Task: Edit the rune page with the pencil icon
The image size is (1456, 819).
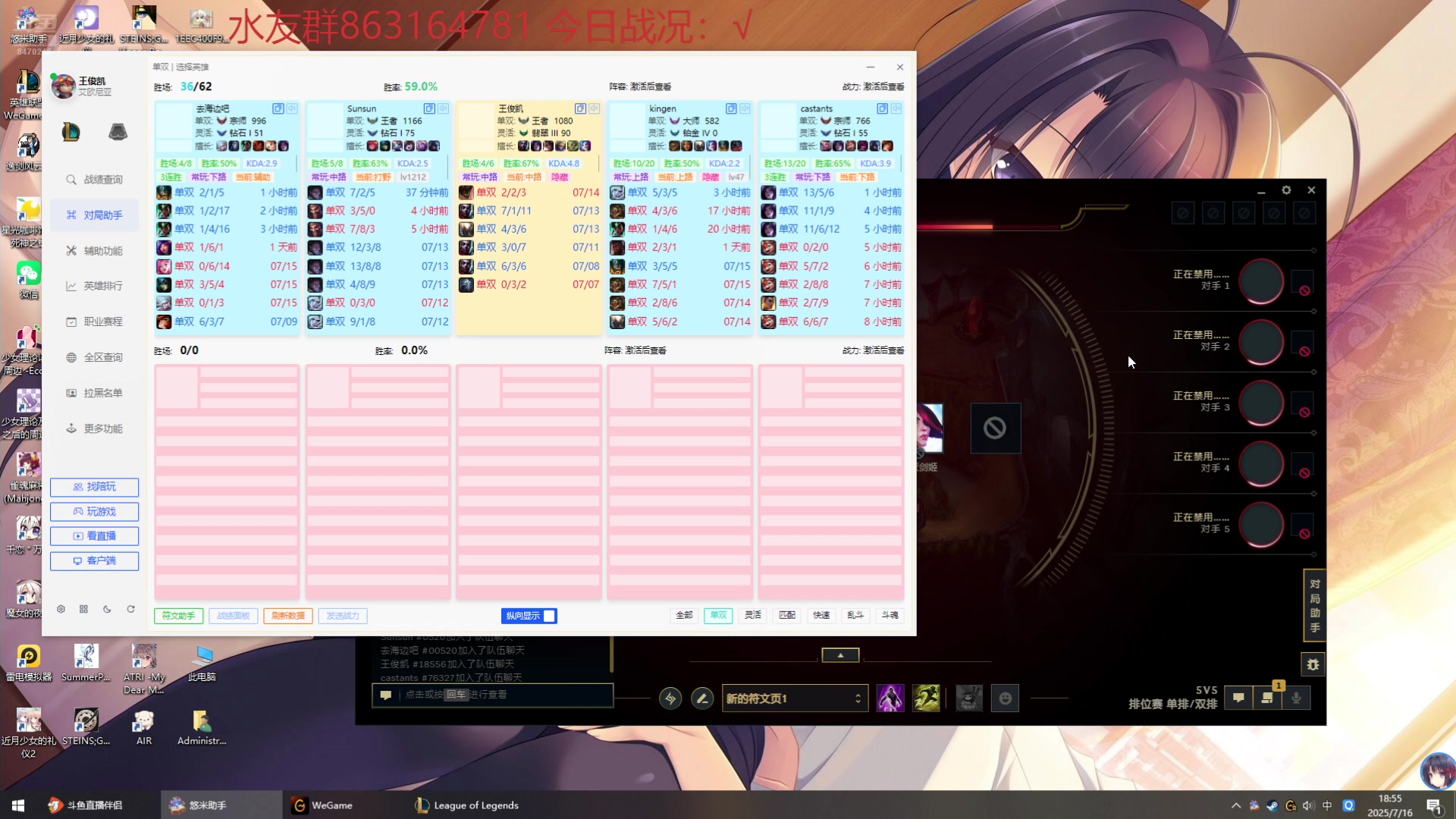Action: pos(702,698)
